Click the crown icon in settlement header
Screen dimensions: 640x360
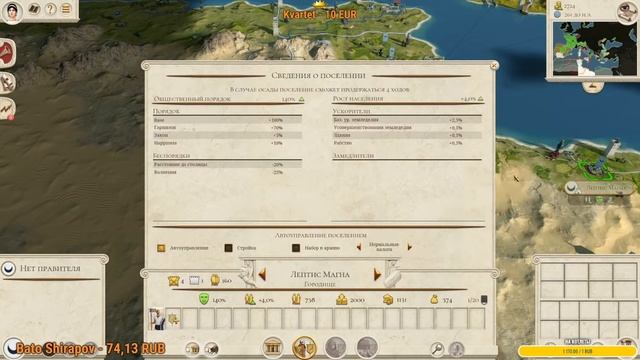(x=174, y=281)
